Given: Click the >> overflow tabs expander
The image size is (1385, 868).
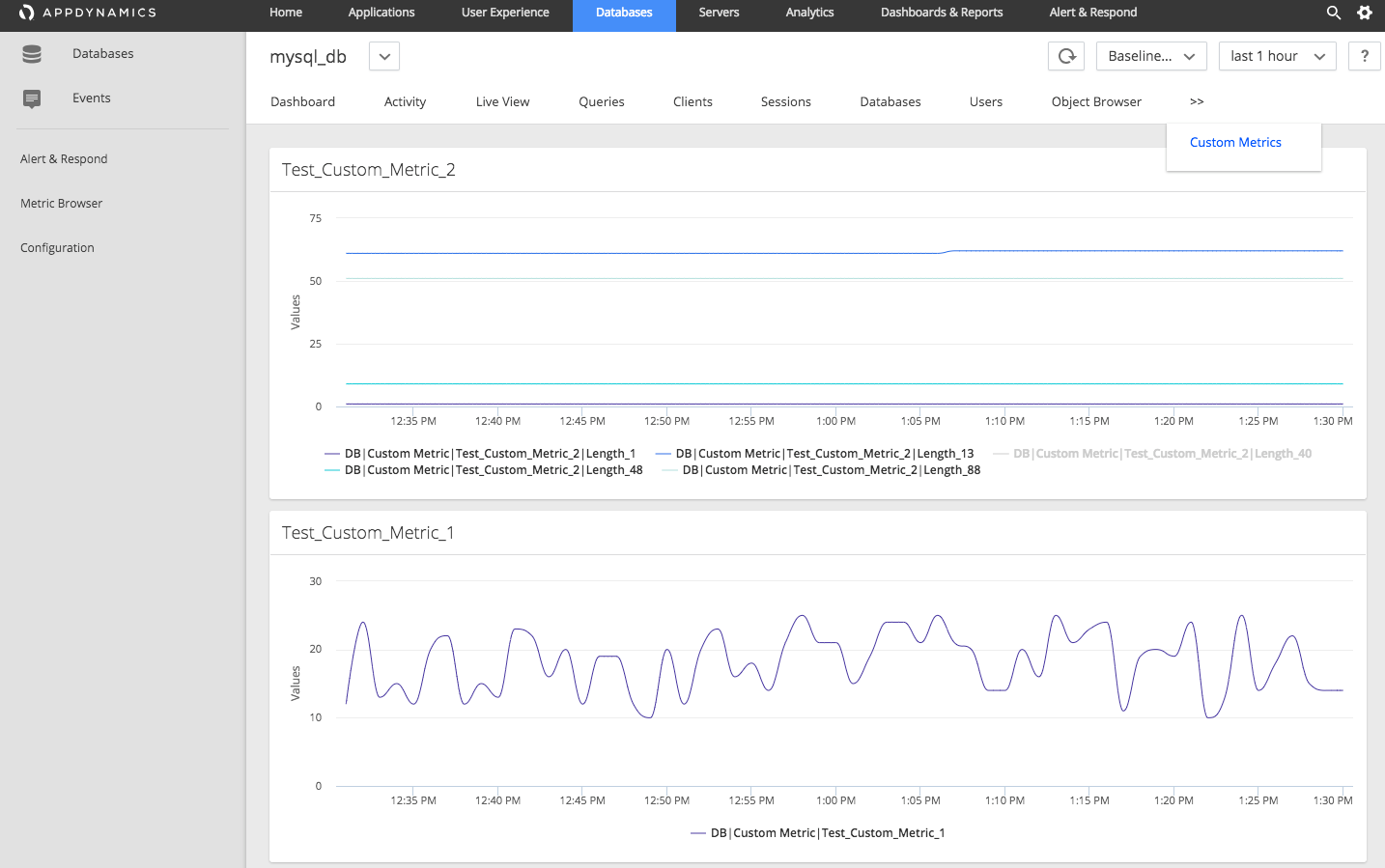Looking at the screenshot, I should (x=1197, y=101).
